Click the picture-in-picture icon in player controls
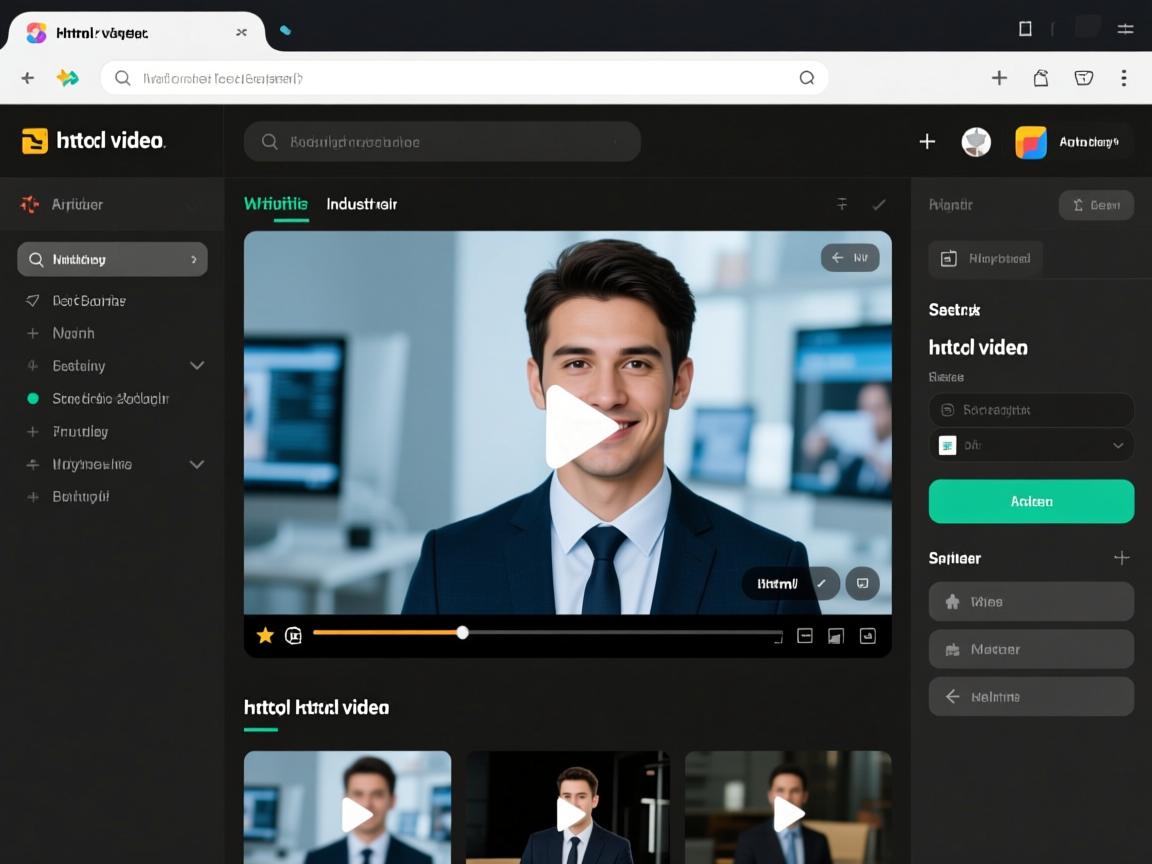The width and height of the screenshot is (1152, 864). coord(836,635)
